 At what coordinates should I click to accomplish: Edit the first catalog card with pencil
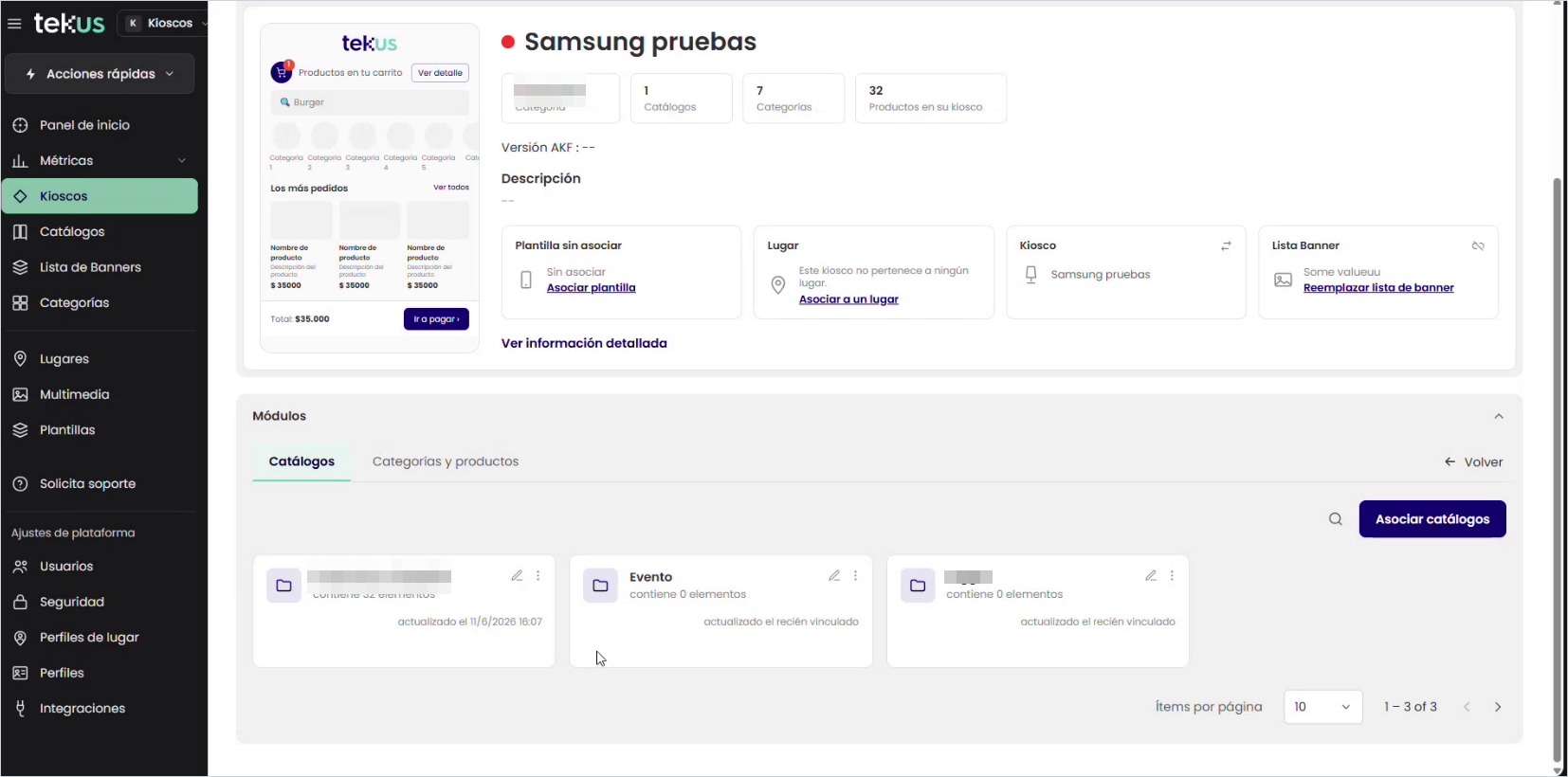coord(517,576)
